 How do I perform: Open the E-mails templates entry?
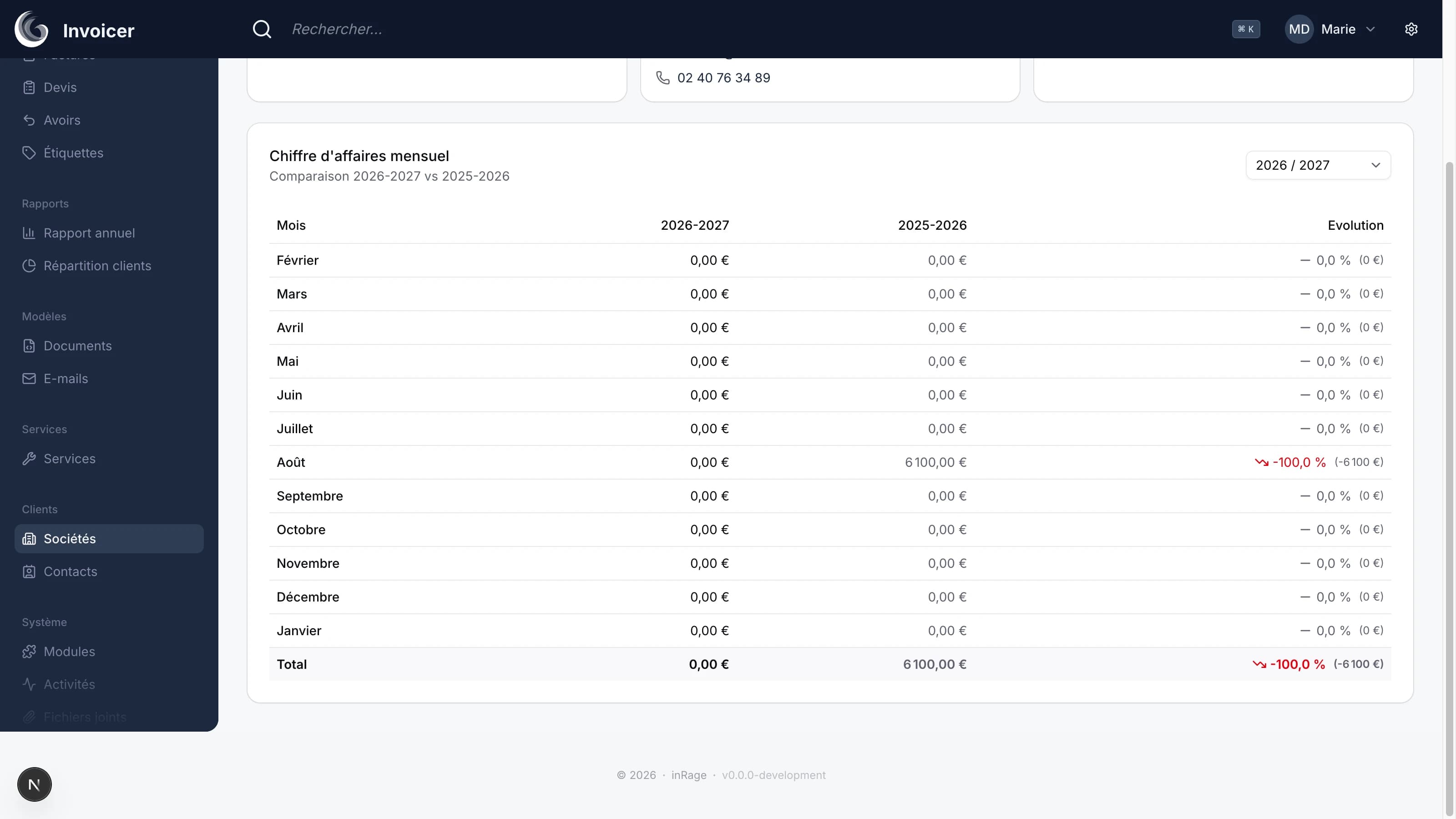click(x=66, y=379)
